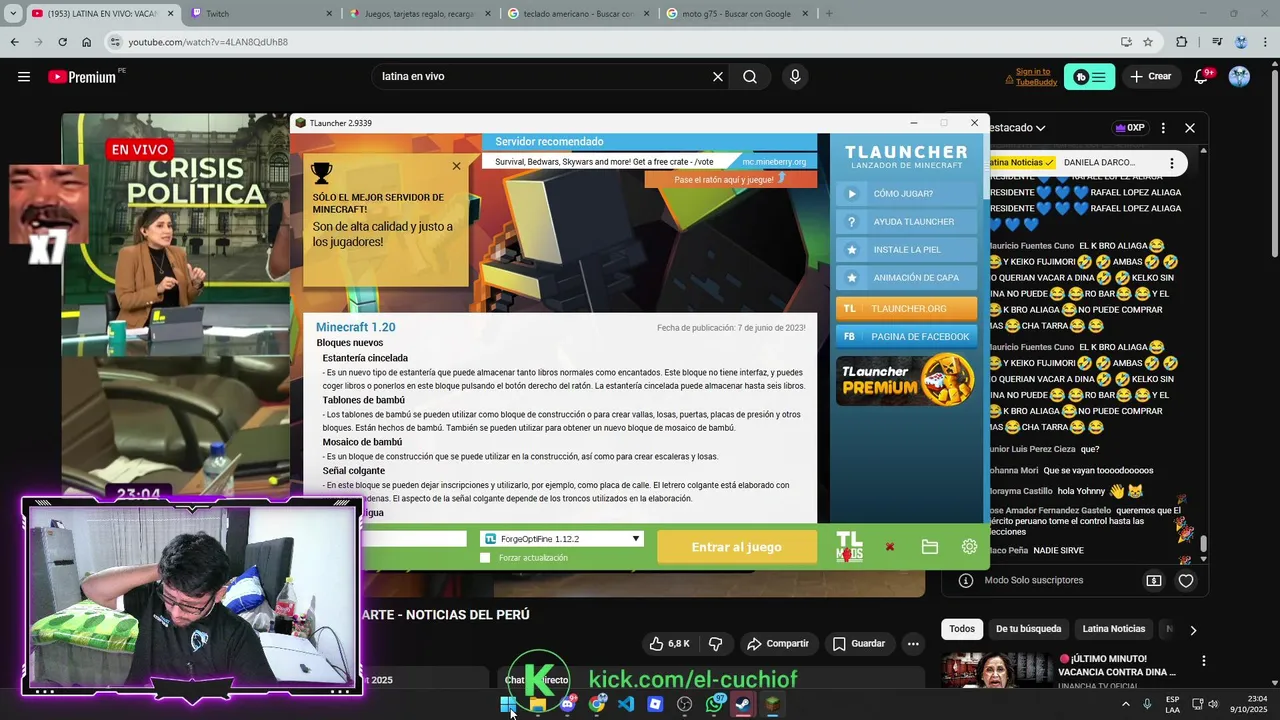Start voice search with microphone icon
Screen dimensions: 1280x720
pos(795,77)
